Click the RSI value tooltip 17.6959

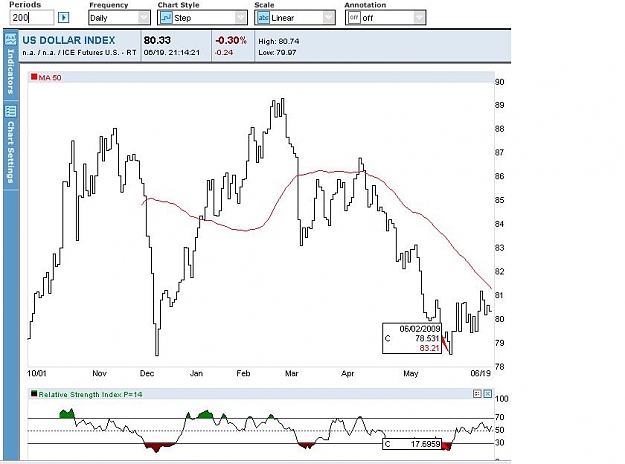412,444
